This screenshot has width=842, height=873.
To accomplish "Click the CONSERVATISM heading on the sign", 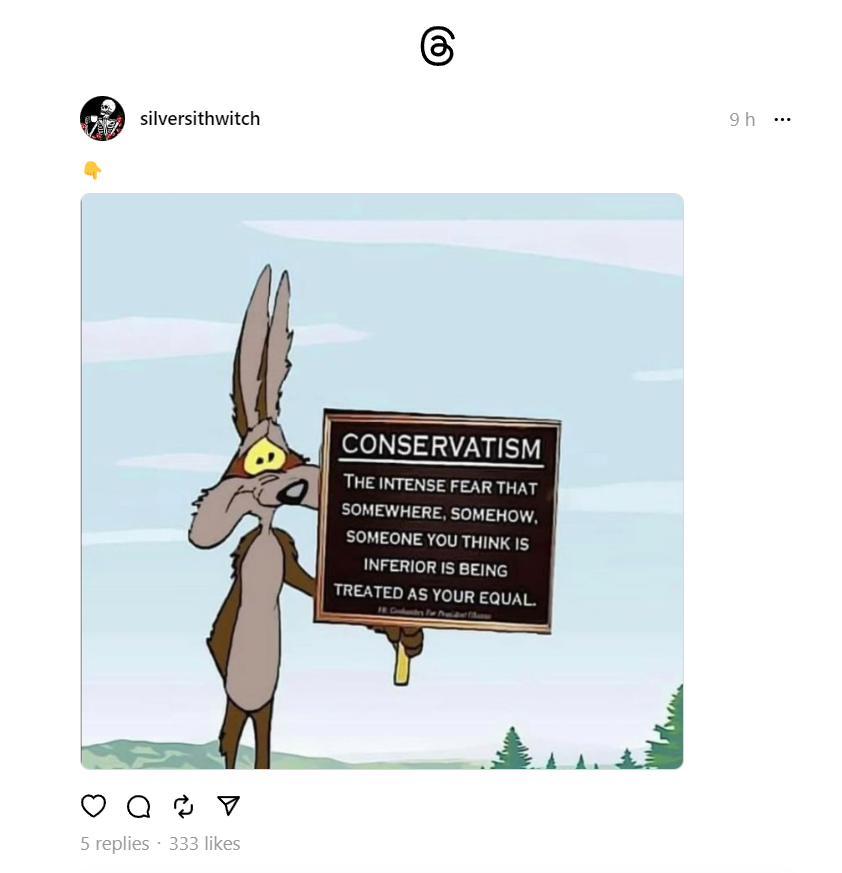I will click(x=441, y=447).
